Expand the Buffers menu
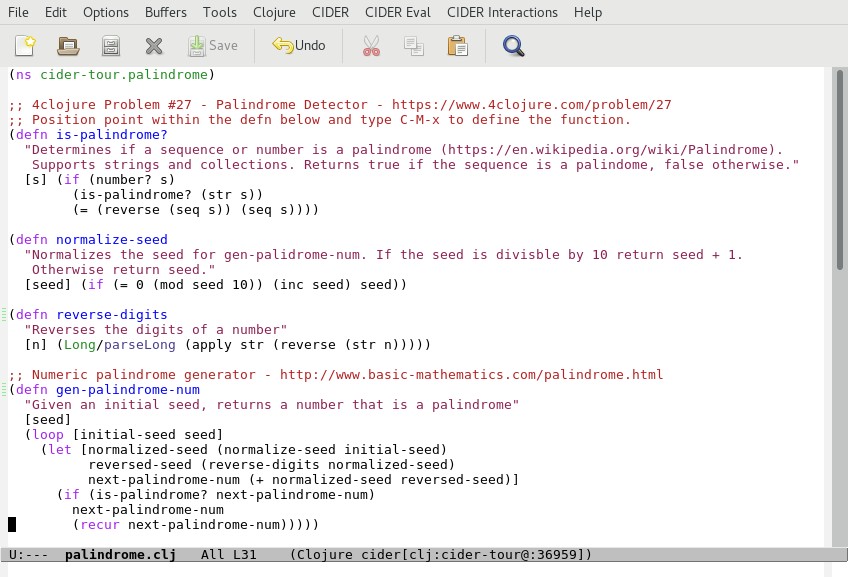848x577 pixels. point(166,12)
